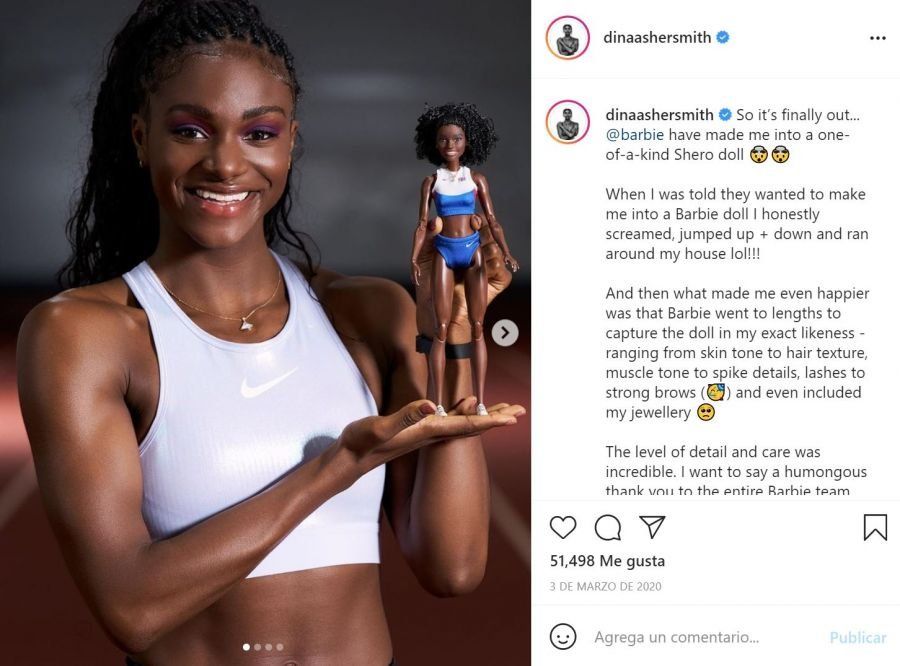Save post with the bookmark icon
This screenshot has height=666, width=900.
(x=875, y=526)
